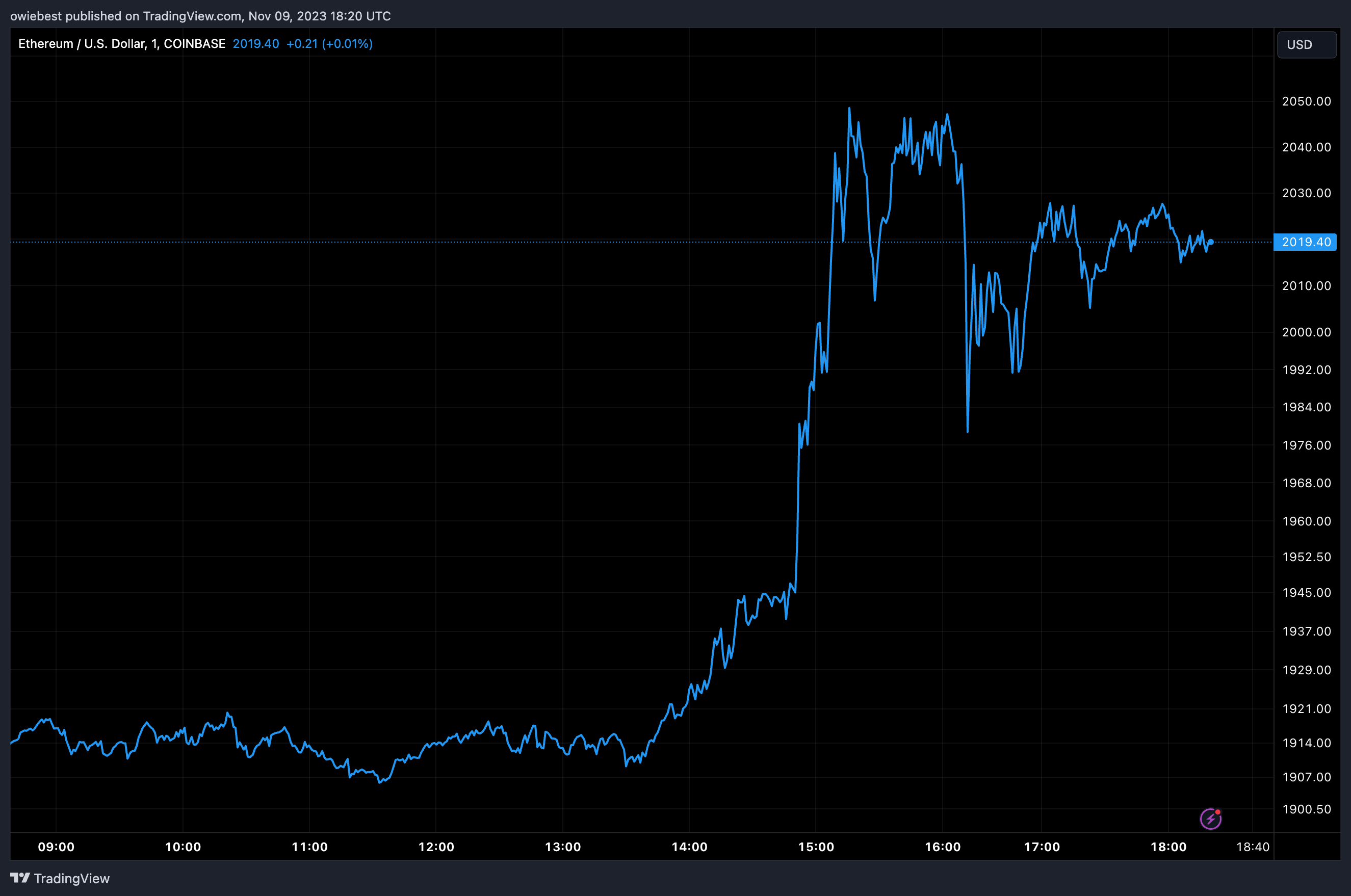Click the 2010.00 price axis label

(x=1307, y=285)
